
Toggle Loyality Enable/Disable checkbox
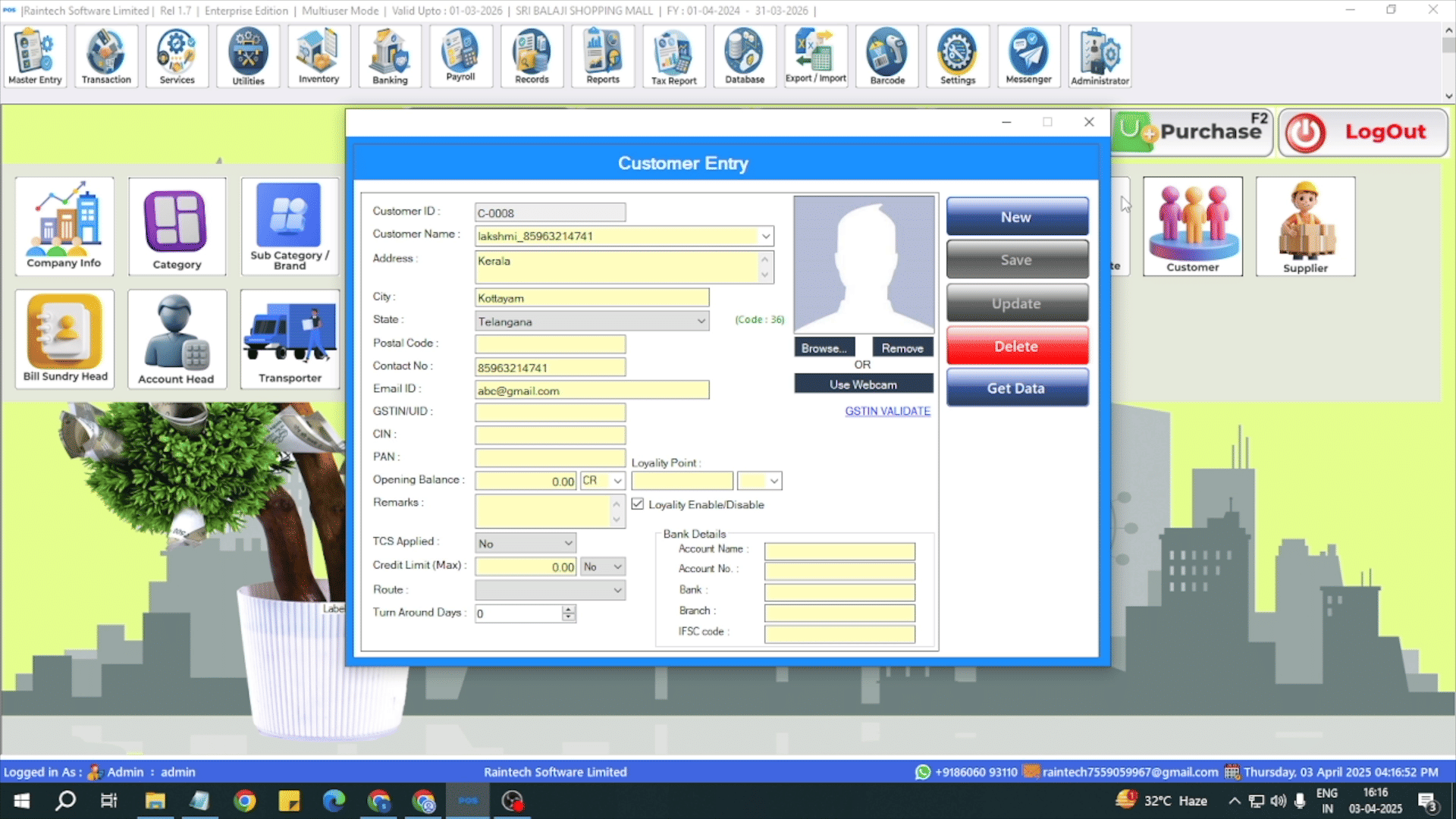638,504
